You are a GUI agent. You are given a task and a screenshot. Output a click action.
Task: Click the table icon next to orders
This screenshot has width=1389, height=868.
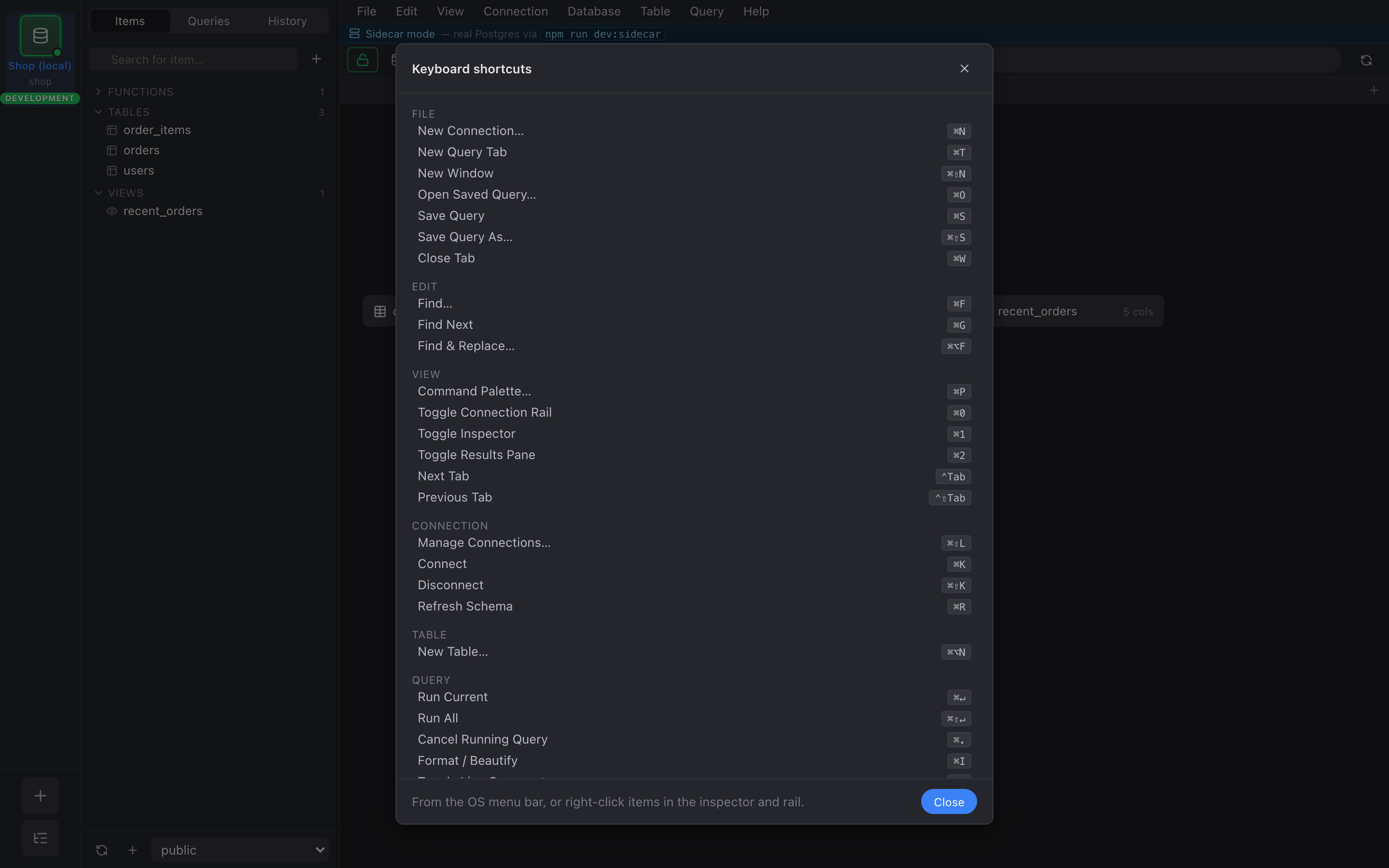point(112,150)
